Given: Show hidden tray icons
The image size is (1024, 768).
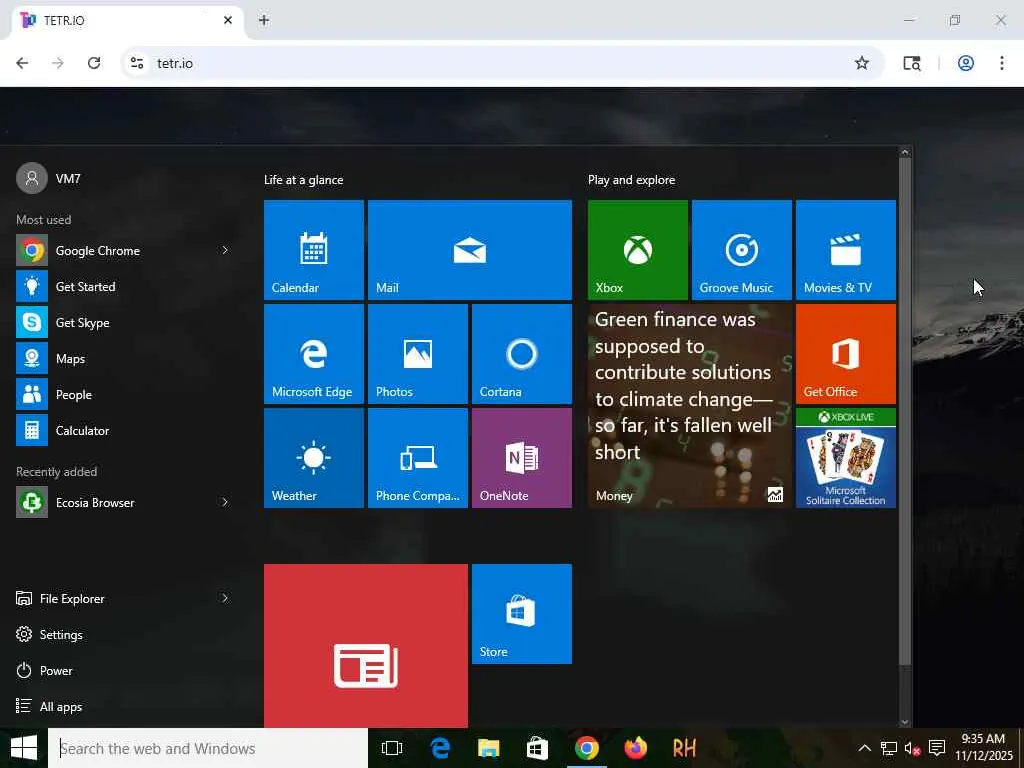Looking at the screenshot, I should pos(864,748).
